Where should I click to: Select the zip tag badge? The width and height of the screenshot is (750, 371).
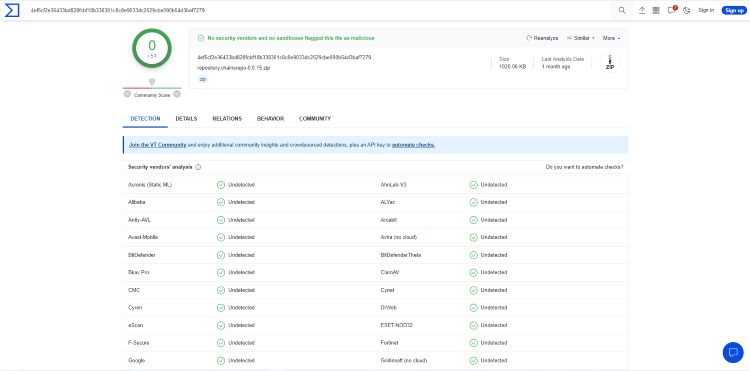203,79
